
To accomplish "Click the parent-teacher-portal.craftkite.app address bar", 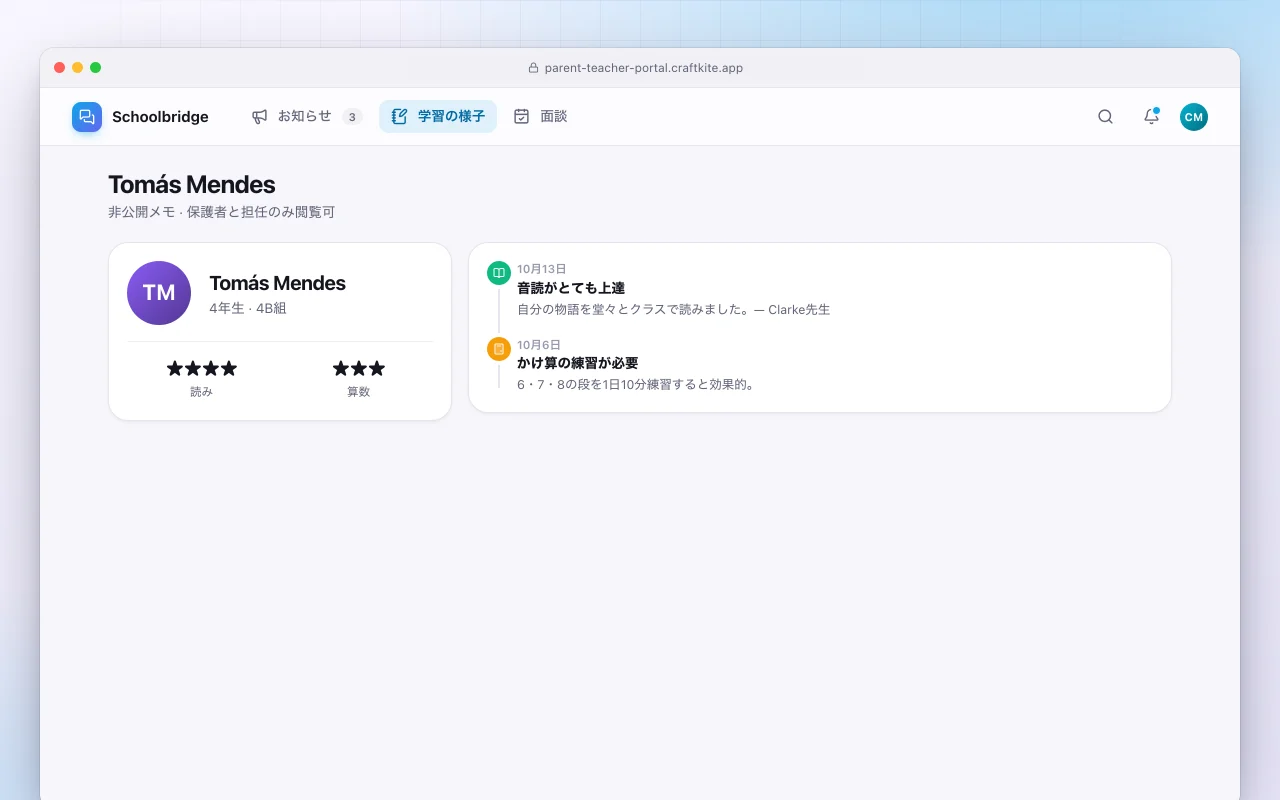I will click(636, 68).
